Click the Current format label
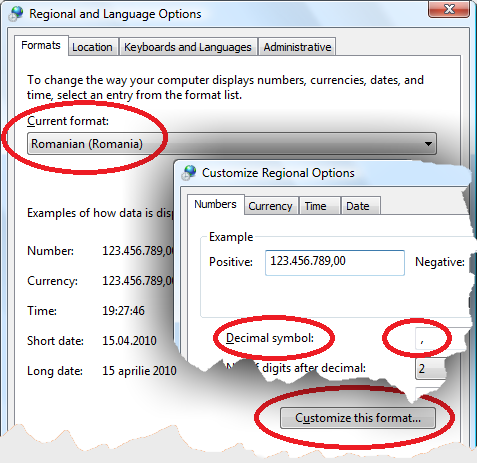The image size is (477, 463). 68,121
